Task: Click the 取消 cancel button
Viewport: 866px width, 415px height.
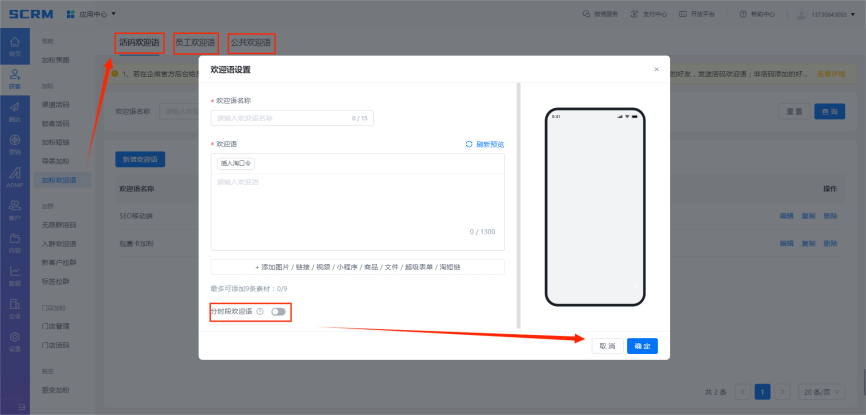Action: [606, 345]
